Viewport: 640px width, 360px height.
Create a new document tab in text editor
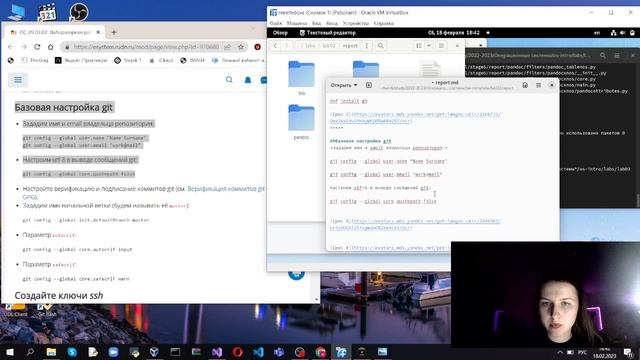pos(369,85)
